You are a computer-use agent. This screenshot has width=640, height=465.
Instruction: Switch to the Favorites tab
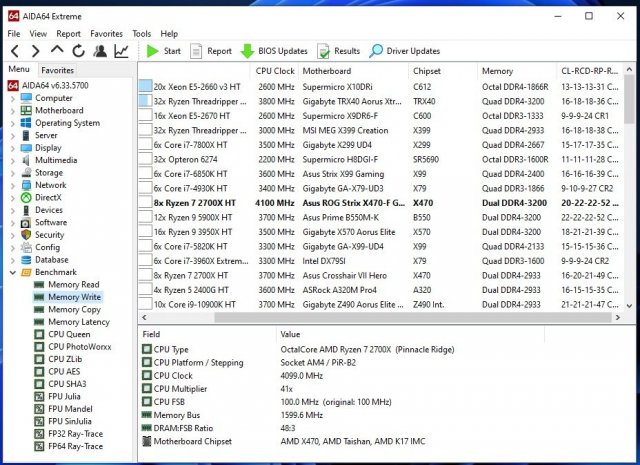57,70
